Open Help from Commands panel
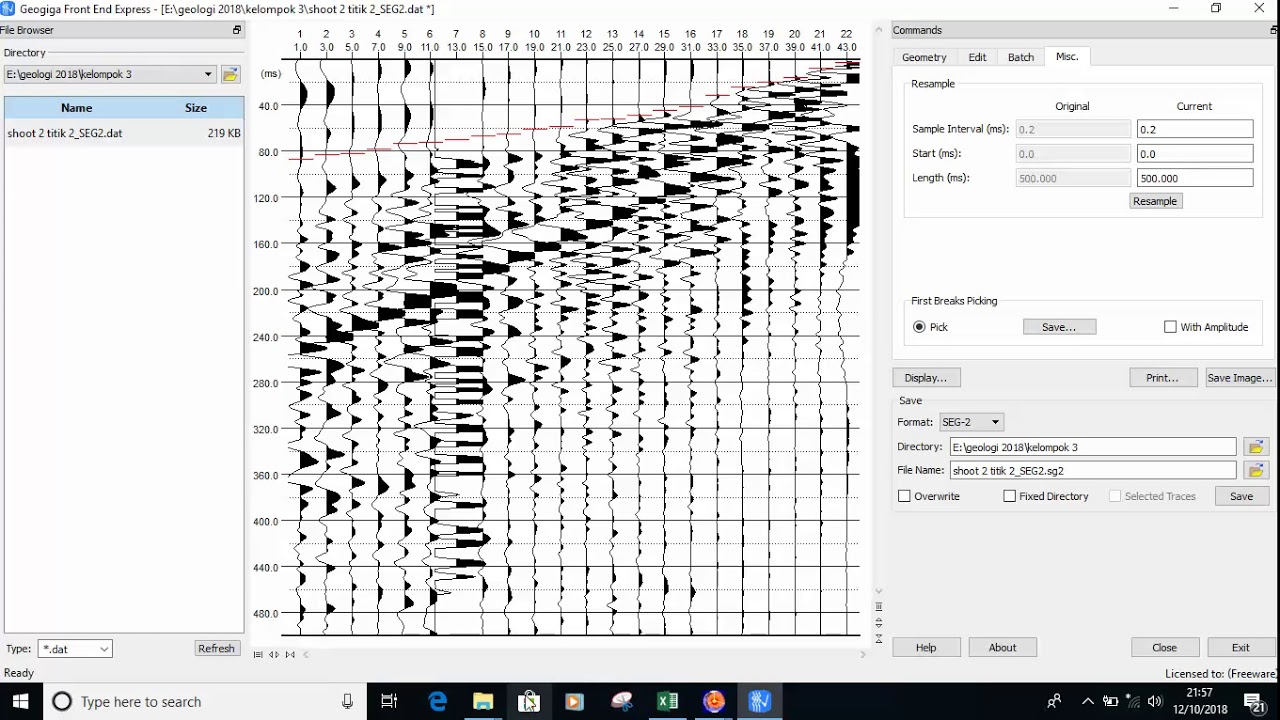Image resolution: width=1280 pixels, height=720 pixels. click(x=926, y=647)
